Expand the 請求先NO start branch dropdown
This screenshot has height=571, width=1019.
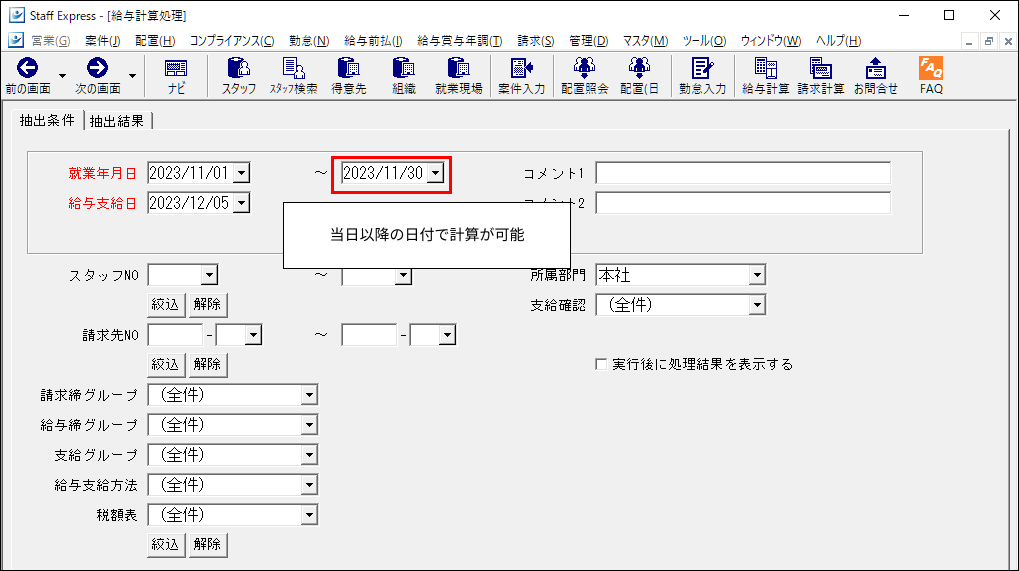pos(253,336)
